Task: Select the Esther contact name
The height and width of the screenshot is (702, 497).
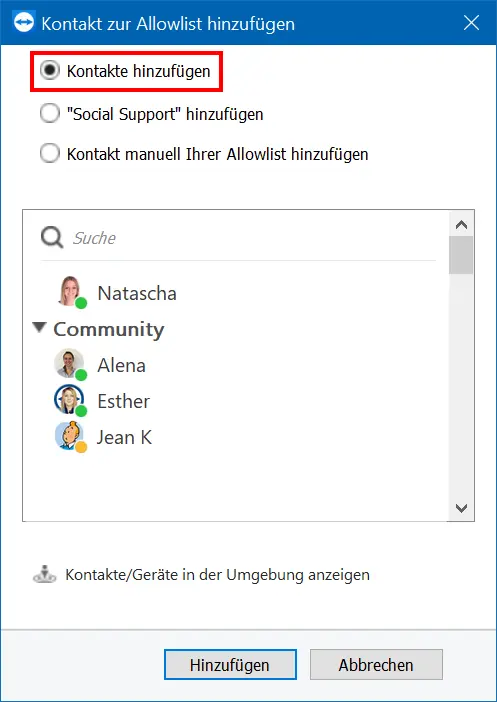Action: (124, 401)
